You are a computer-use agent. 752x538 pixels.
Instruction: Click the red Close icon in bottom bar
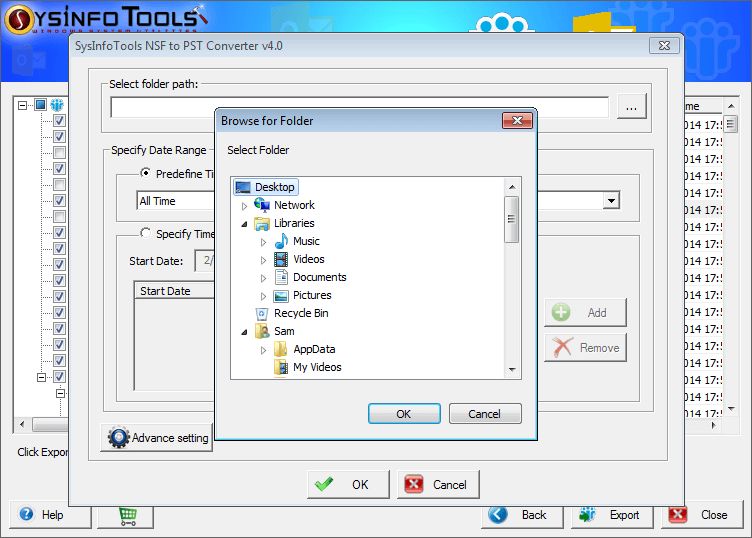tap(677, 515)
